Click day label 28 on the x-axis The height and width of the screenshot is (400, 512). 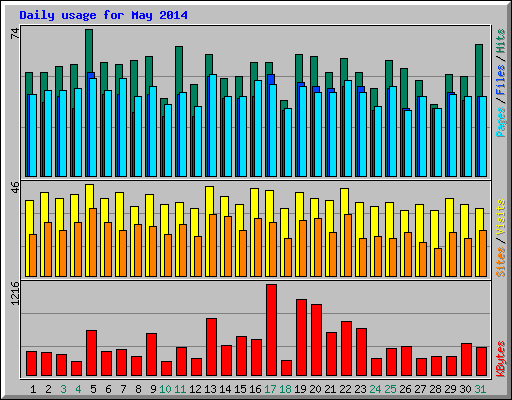pos(435,389)
